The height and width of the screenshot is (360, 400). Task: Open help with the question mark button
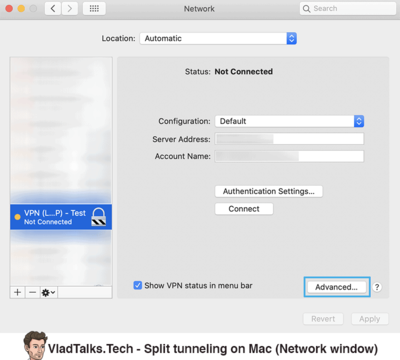(x=377, y=287)
